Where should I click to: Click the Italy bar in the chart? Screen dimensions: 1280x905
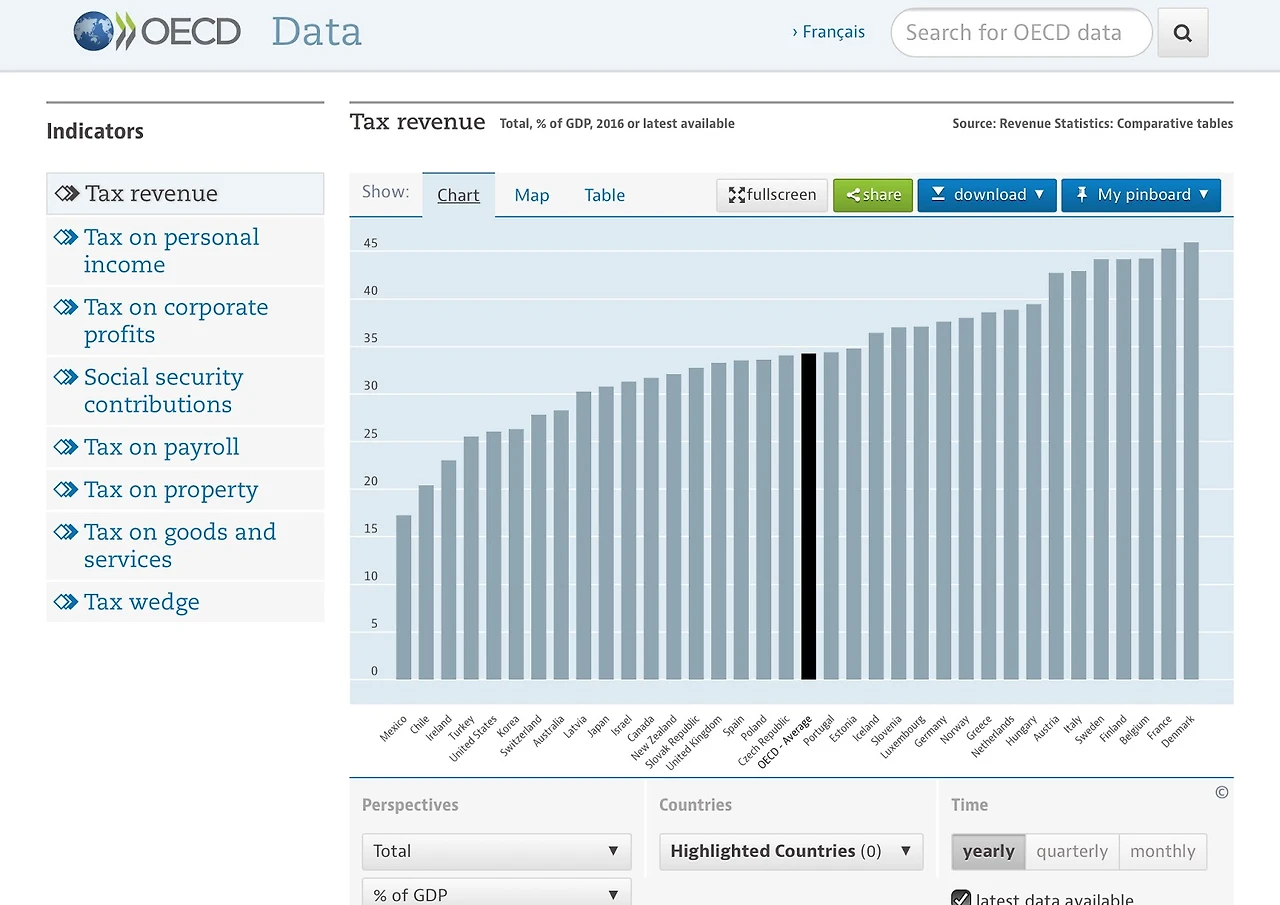pyautogui.click(x=1078, y=476)
